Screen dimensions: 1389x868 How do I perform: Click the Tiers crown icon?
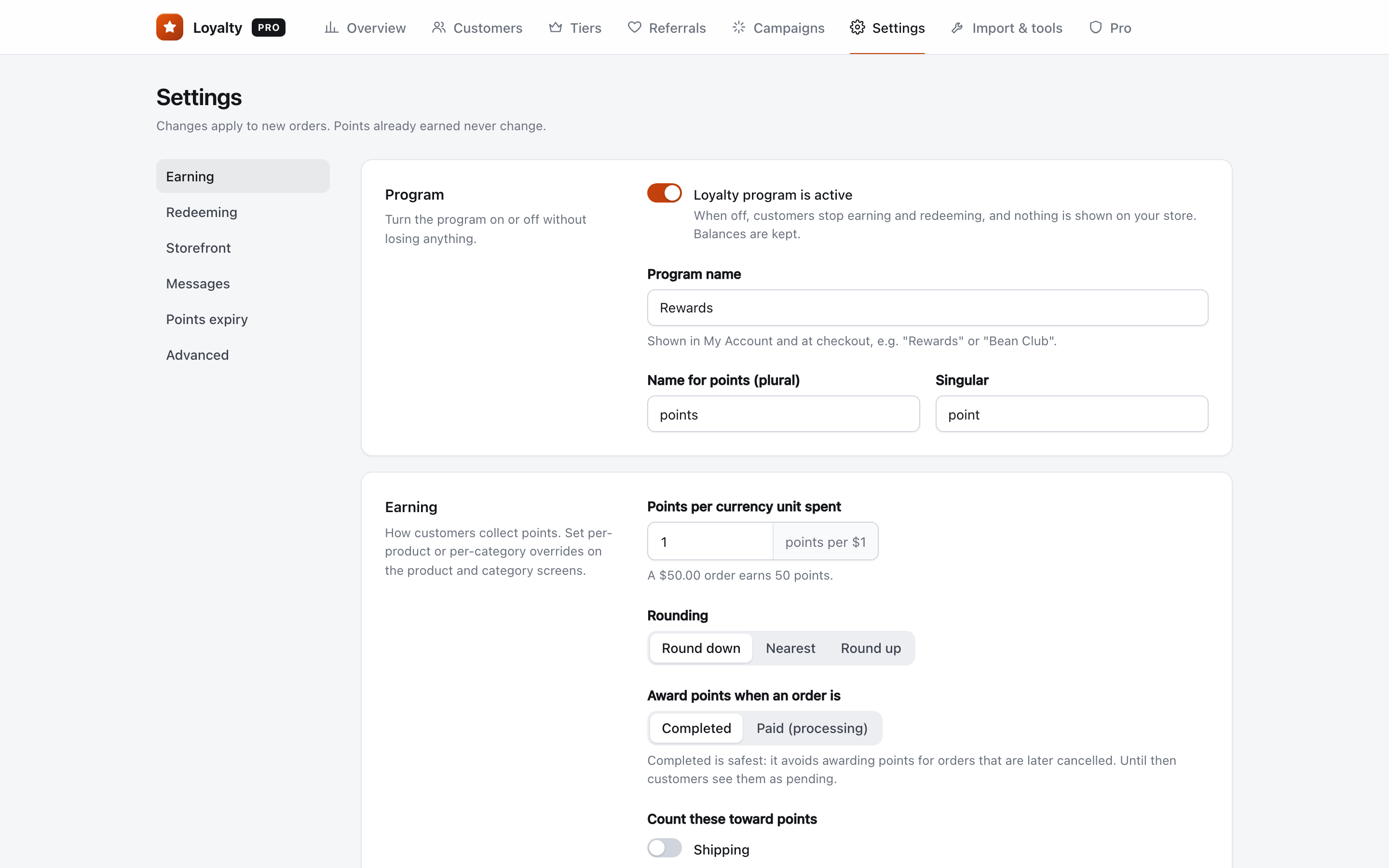[555, 27]
